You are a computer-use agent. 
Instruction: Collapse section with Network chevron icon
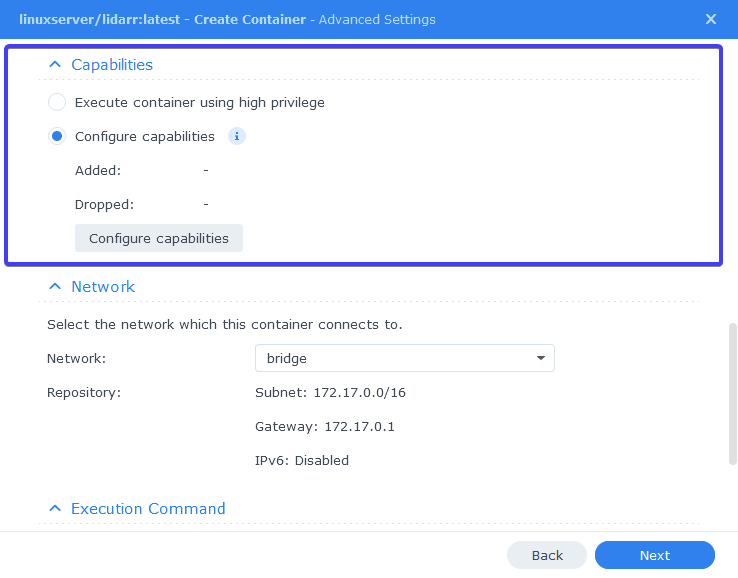coord(55,286)
